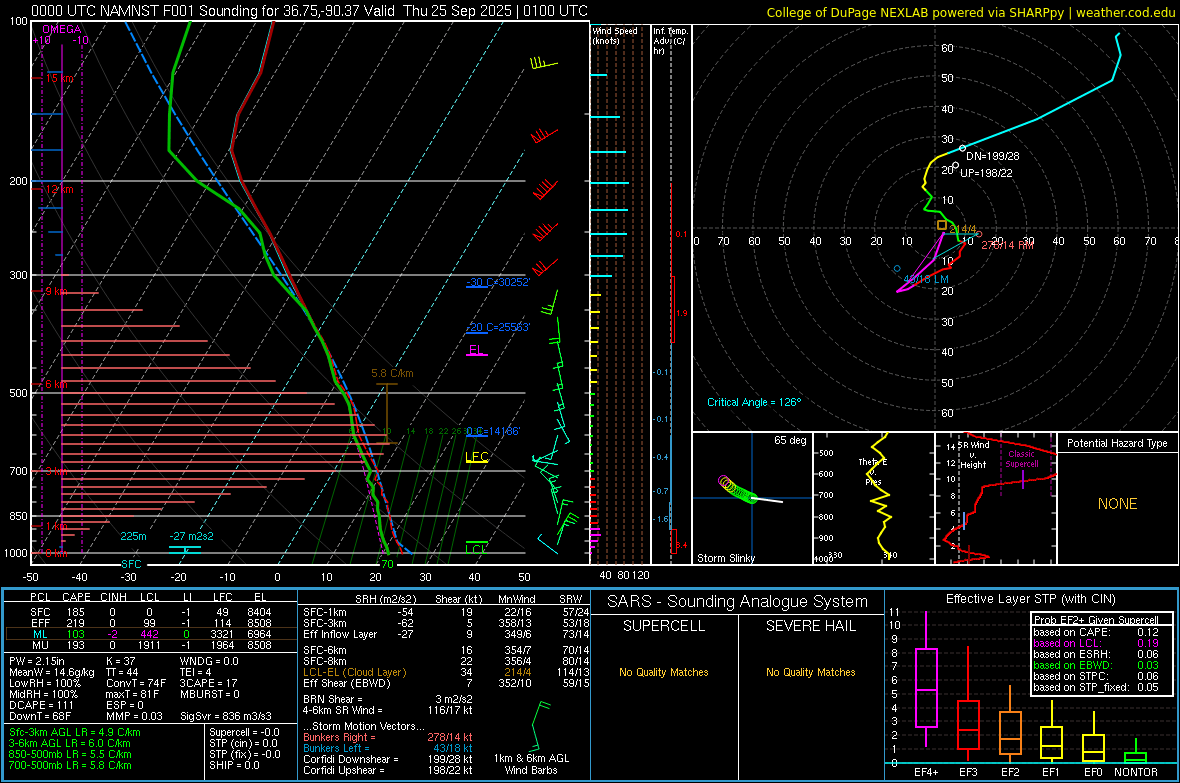Click the 'PW = 2.15in' value
Screen dimensions: 1180x783
[40, 661]
